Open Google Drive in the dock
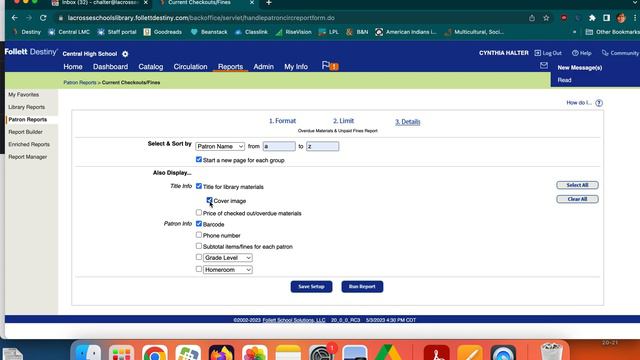Image resolution: width=640 pixels, height=360 pixels. tap(388, 353)
